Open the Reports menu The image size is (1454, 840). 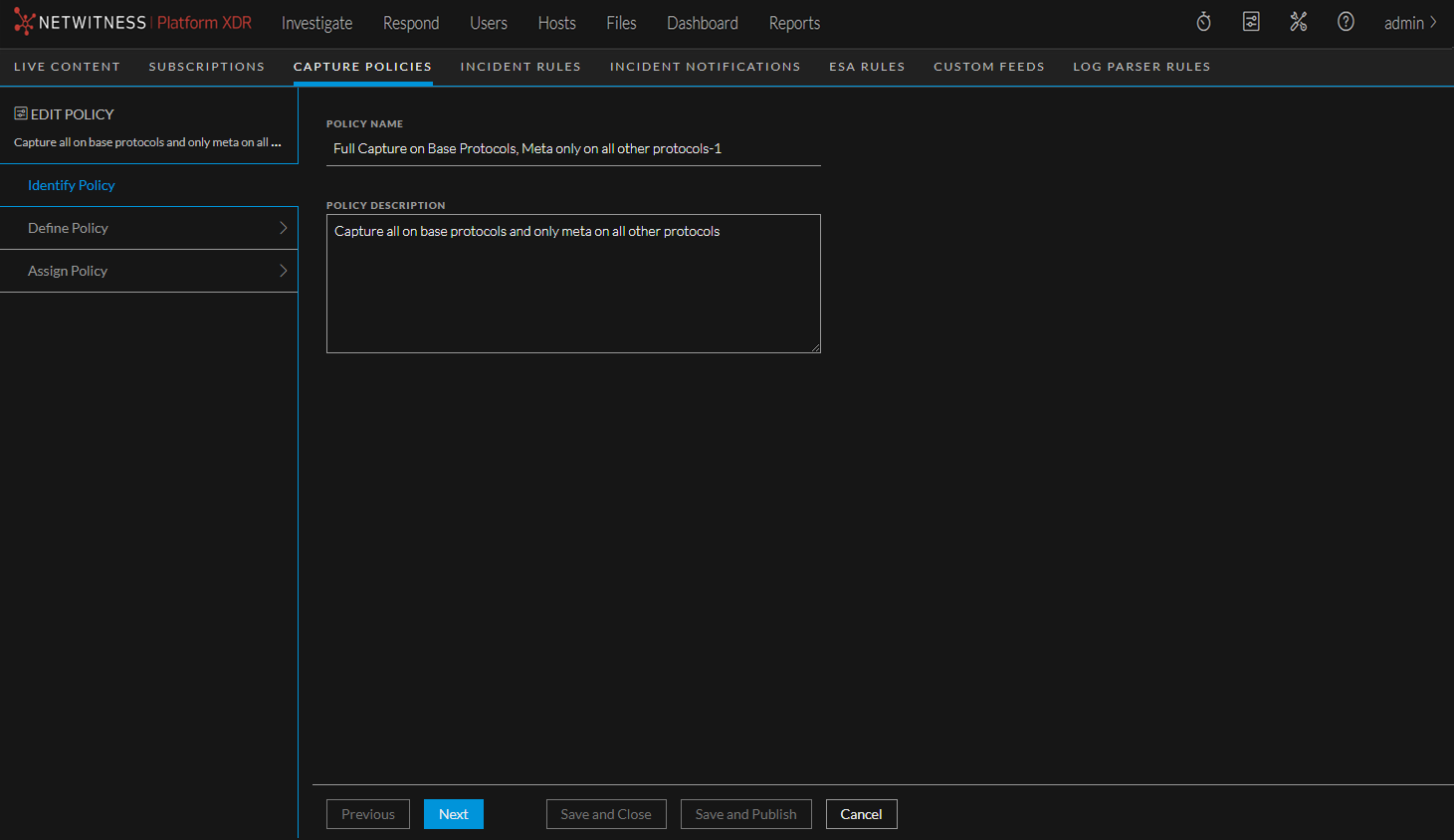(794, 23)
